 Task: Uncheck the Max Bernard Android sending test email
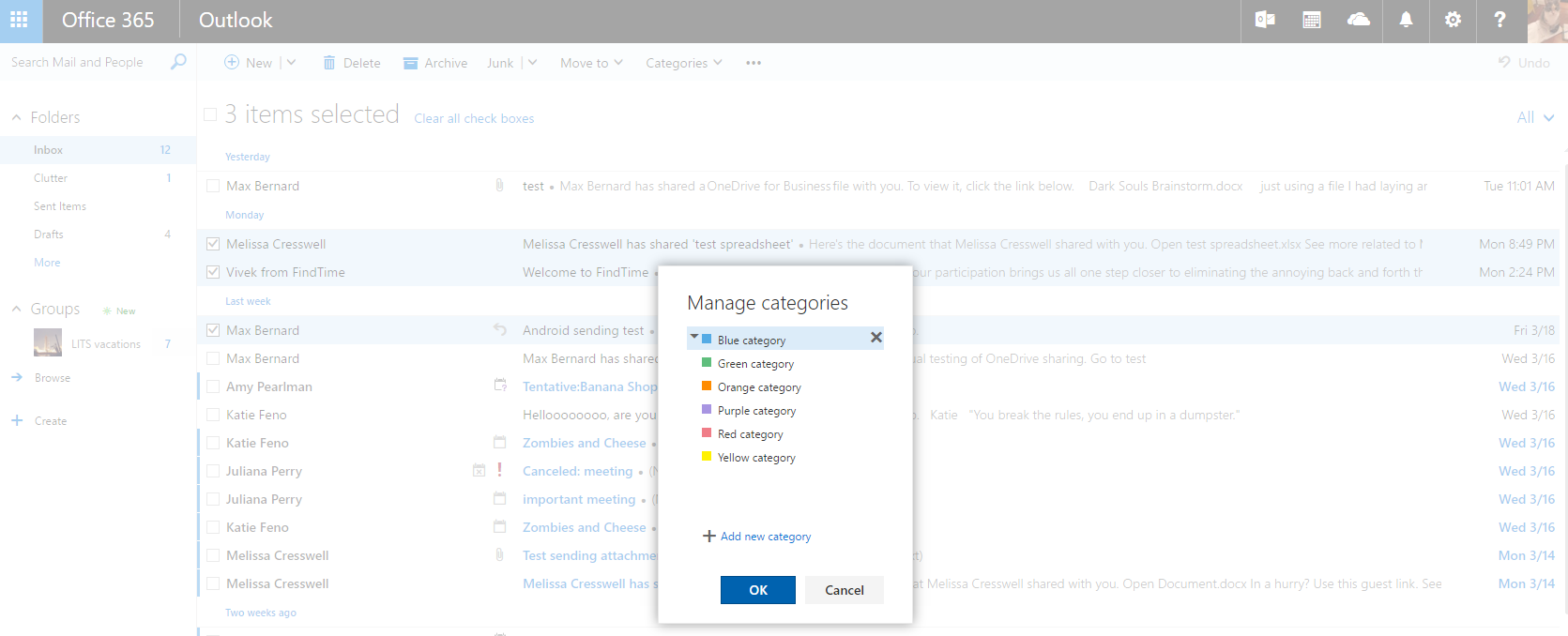pyautogui.click(x=213, y=330)
